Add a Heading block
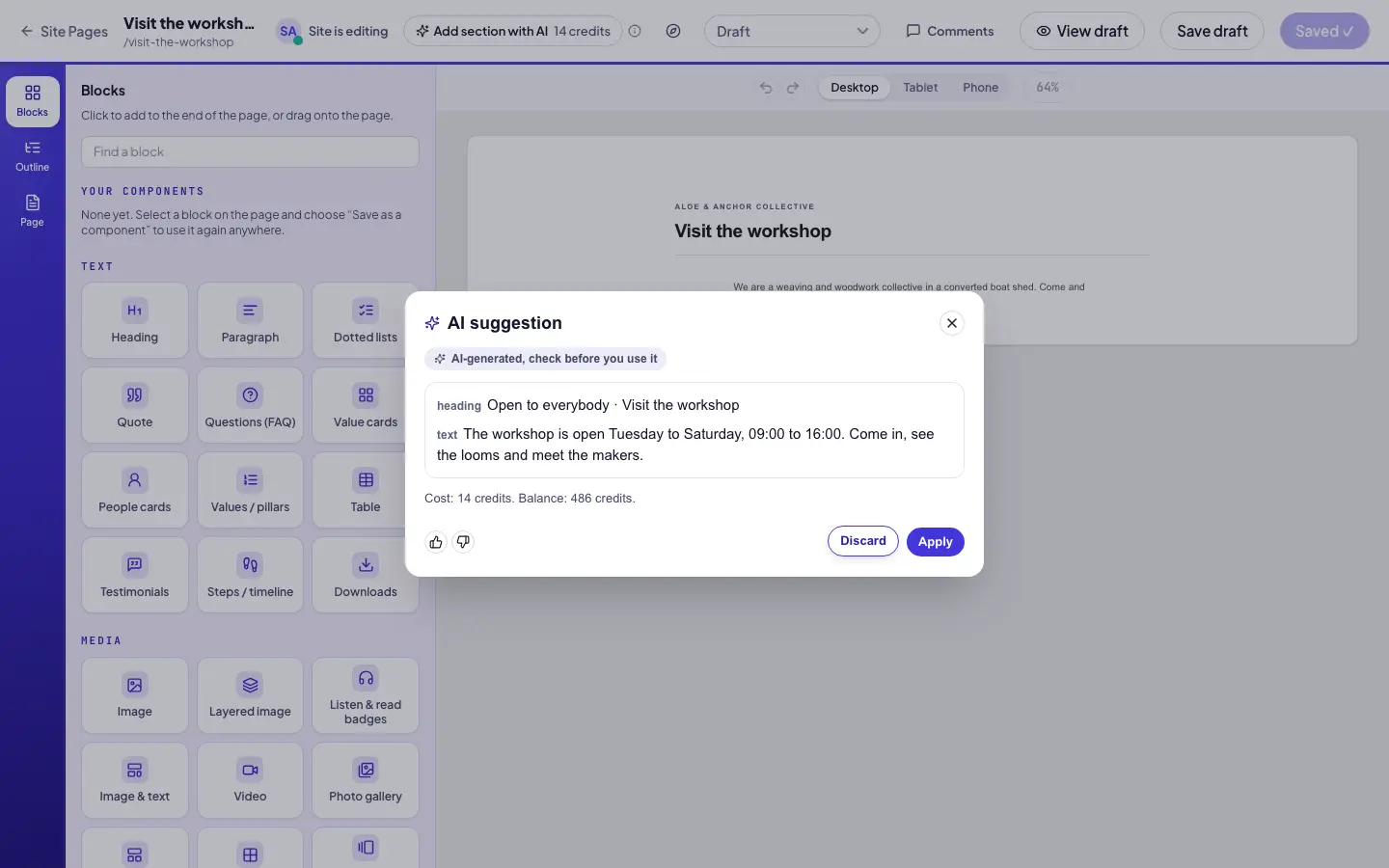 pos(135,320)
